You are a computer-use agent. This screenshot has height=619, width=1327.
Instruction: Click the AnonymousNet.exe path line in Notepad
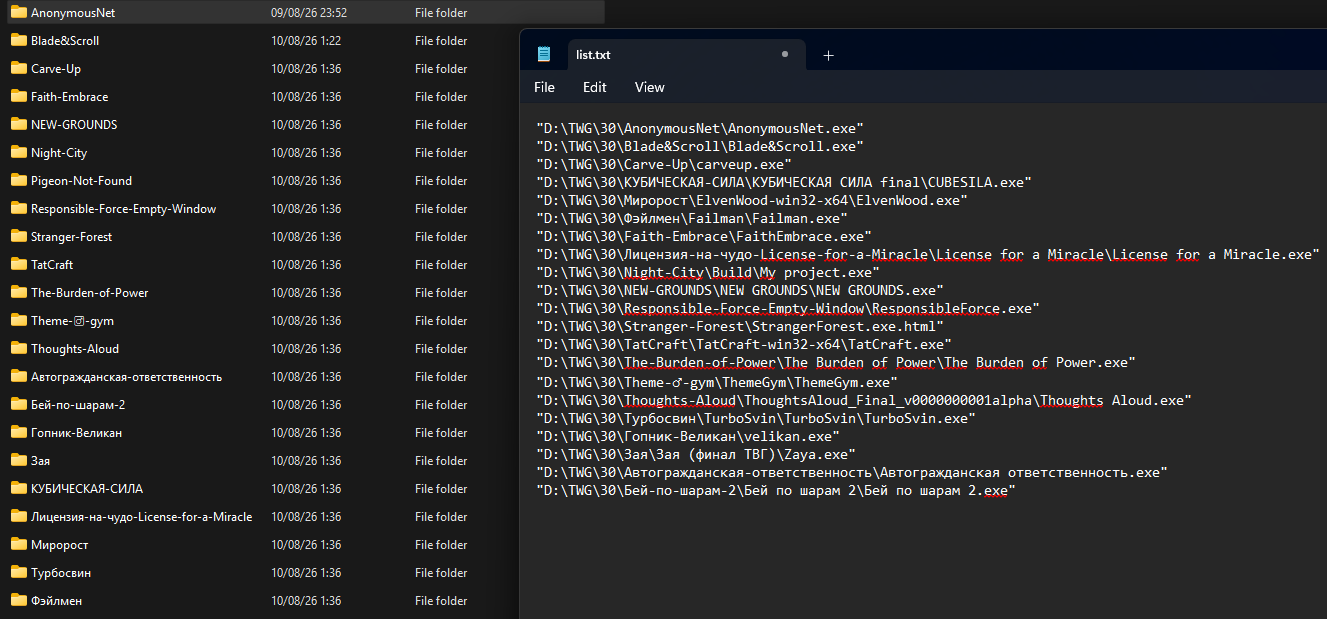point(699,129)
